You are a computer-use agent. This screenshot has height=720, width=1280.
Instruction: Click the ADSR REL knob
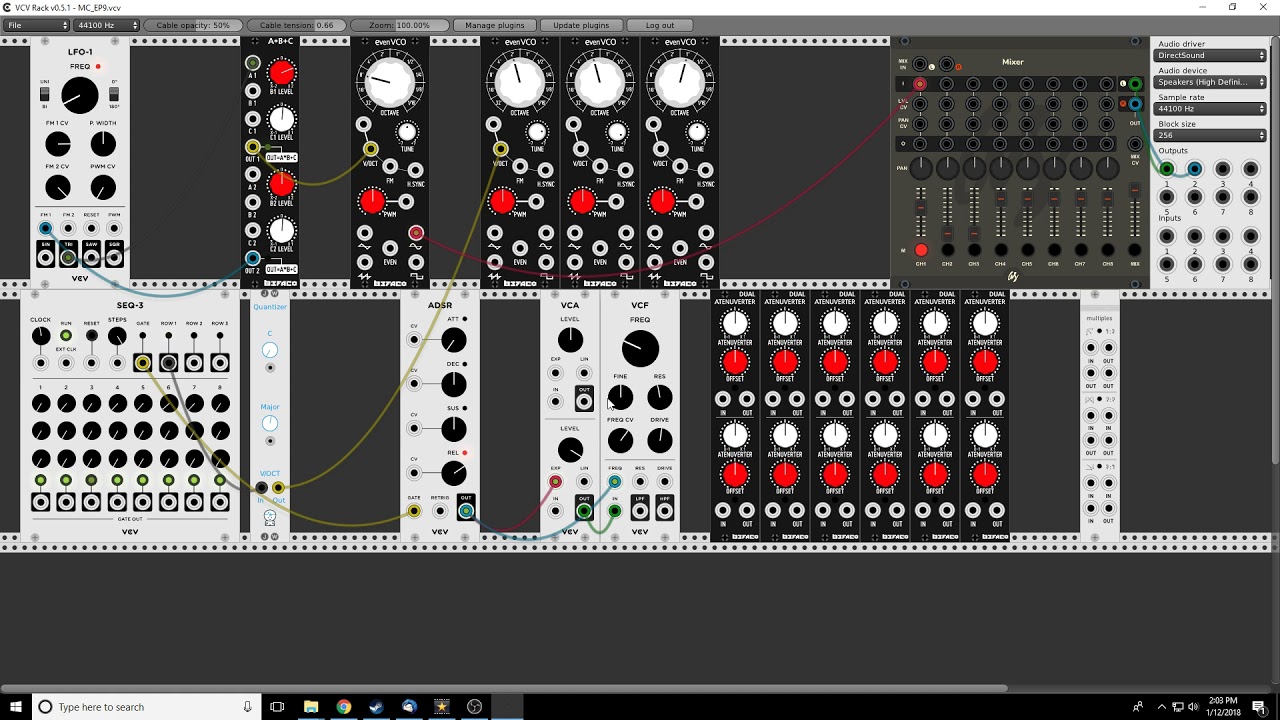[454, 473]
